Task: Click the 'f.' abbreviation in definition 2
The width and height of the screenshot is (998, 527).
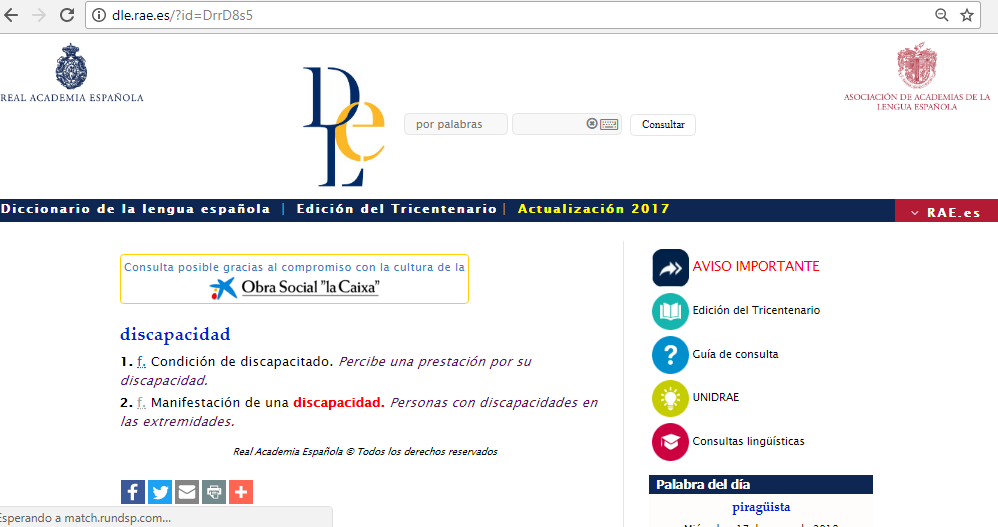Action: [141, 403]
